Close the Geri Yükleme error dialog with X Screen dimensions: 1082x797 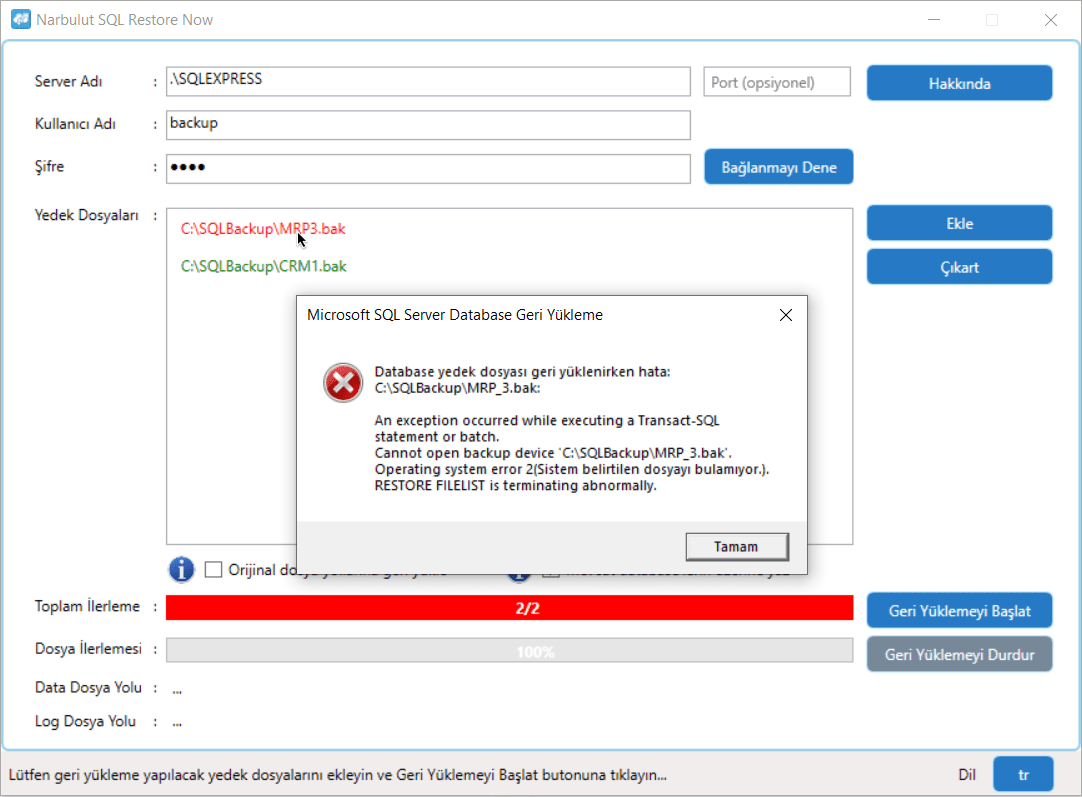click(x=785, y=315)
